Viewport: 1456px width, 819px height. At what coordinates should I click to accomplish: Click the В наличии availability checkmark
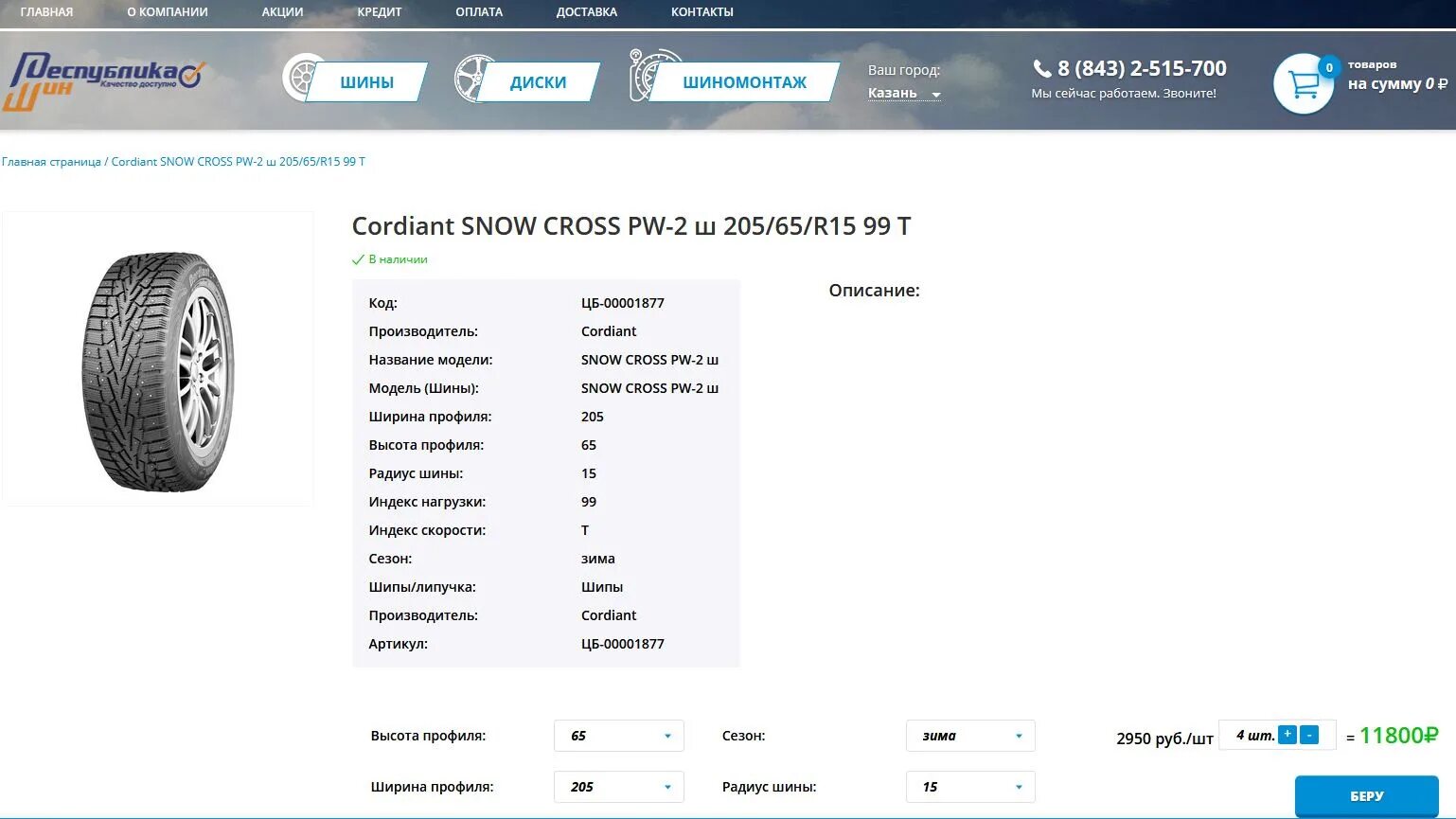[x=357, y=259]
